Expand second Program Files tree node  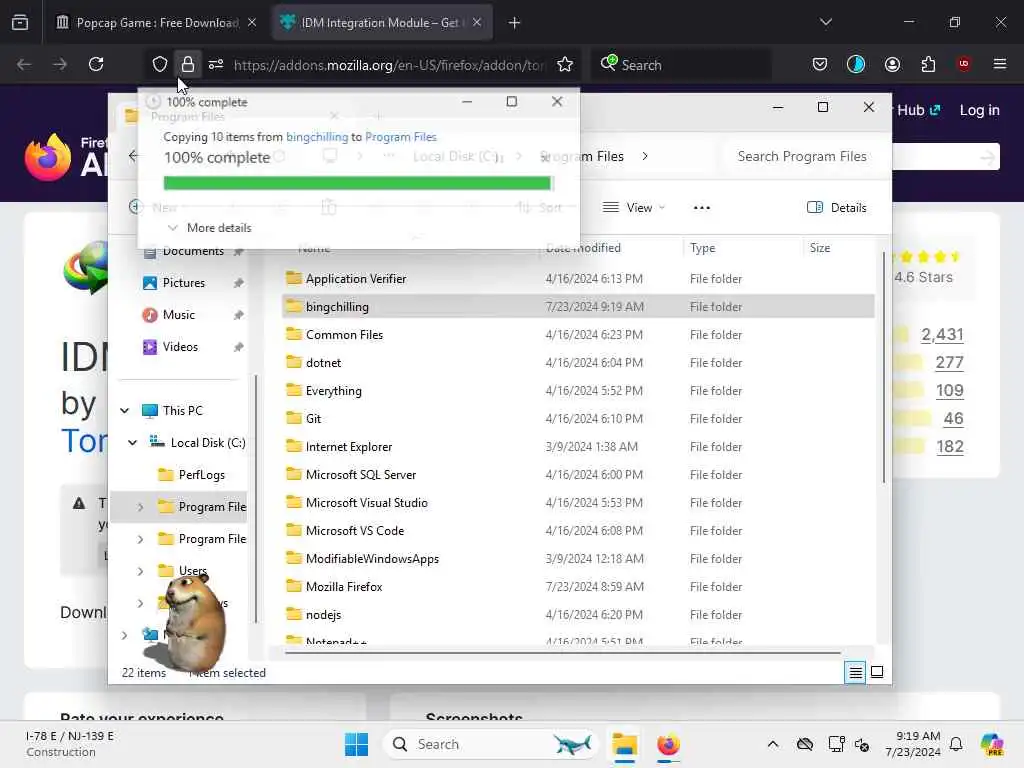[140, 539]
